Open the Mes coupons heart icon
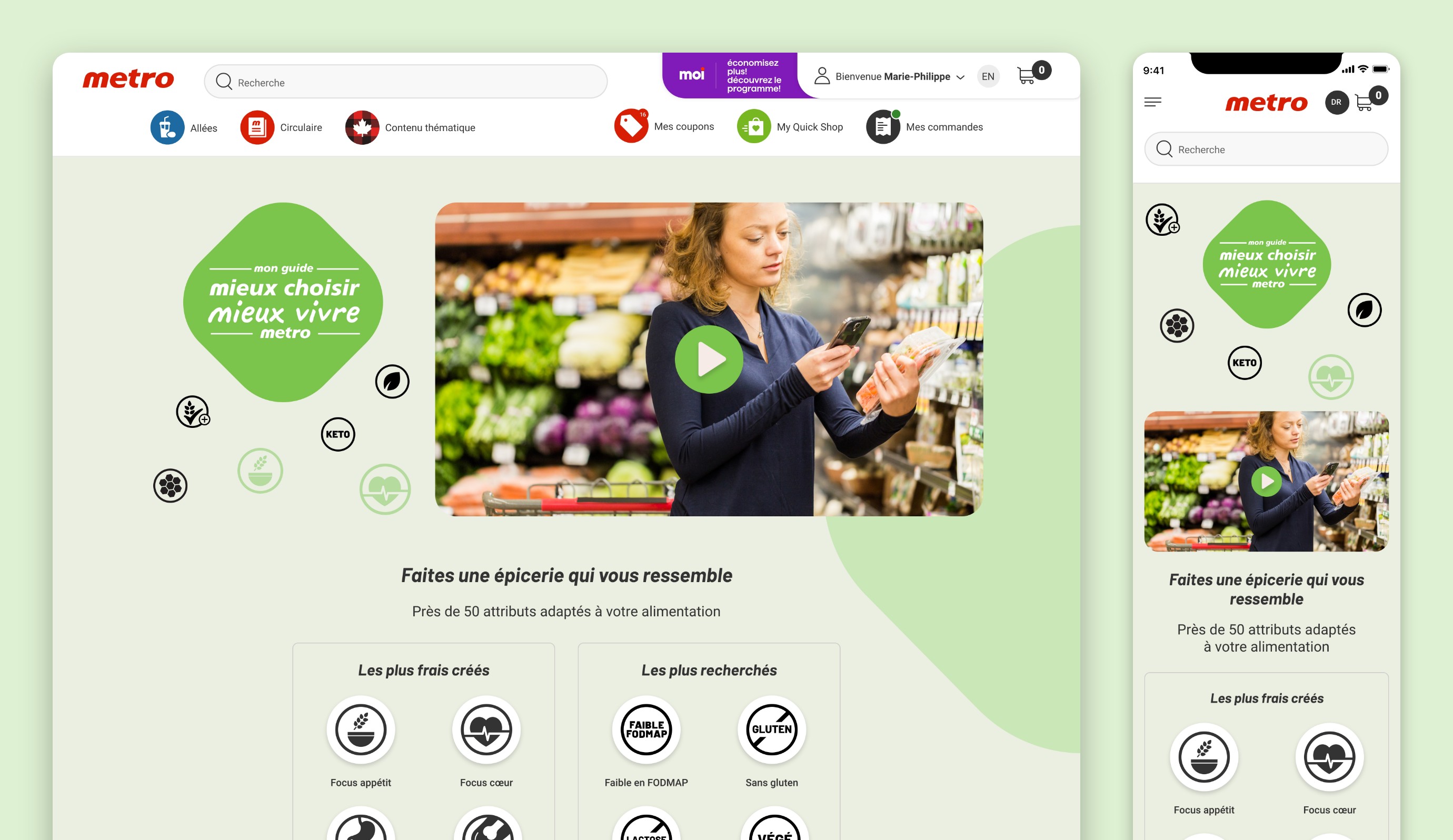 (x=629, y=125)
